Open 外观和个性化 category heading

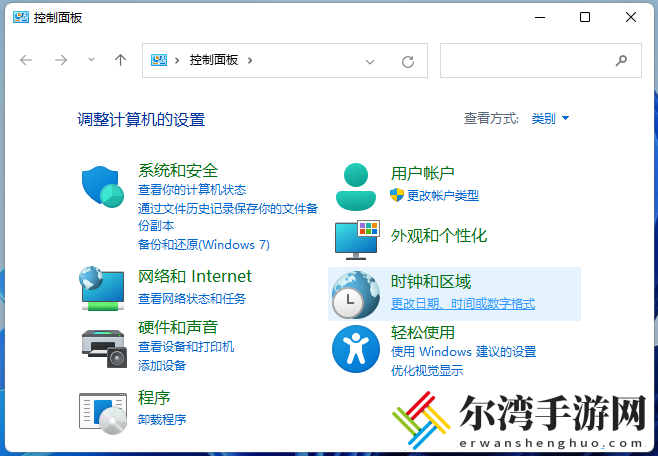(439, 236)
